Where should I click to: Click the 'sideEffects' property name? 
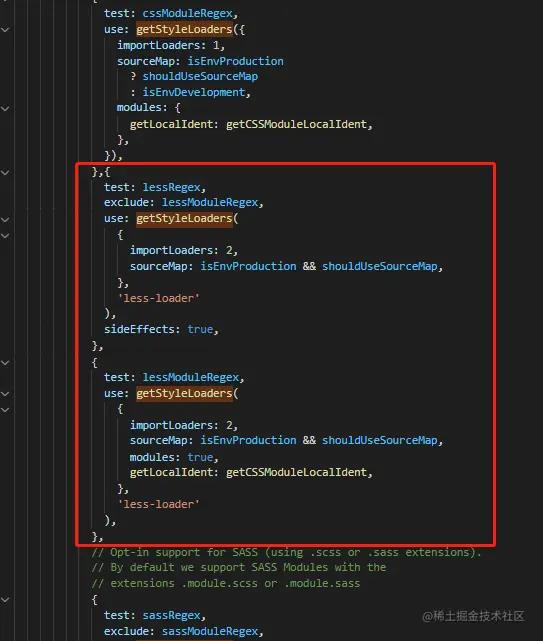(x=139, y=329)
